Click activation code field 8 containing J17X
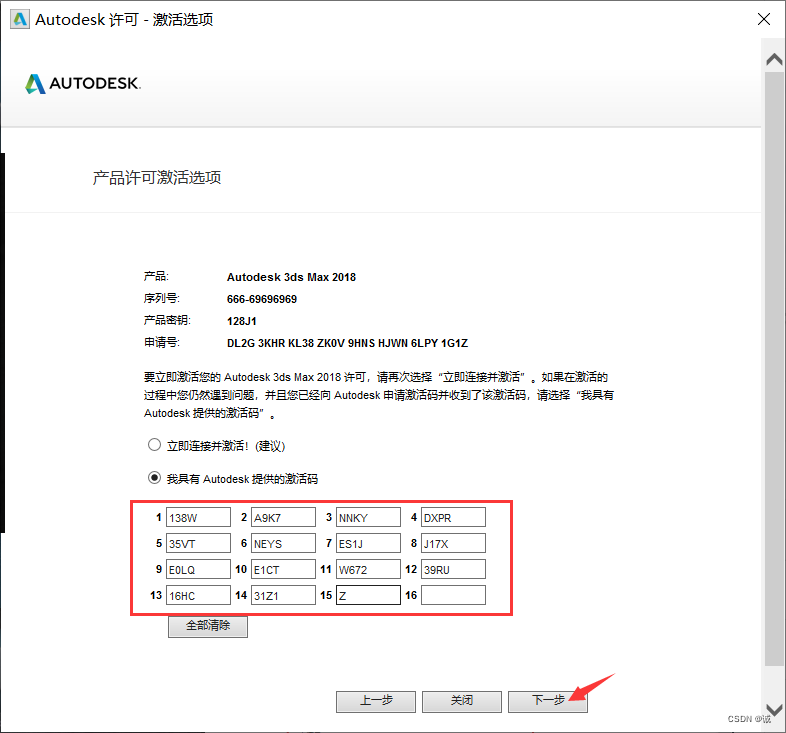Viewport: 786px width, 733px height. coord(453,543)
